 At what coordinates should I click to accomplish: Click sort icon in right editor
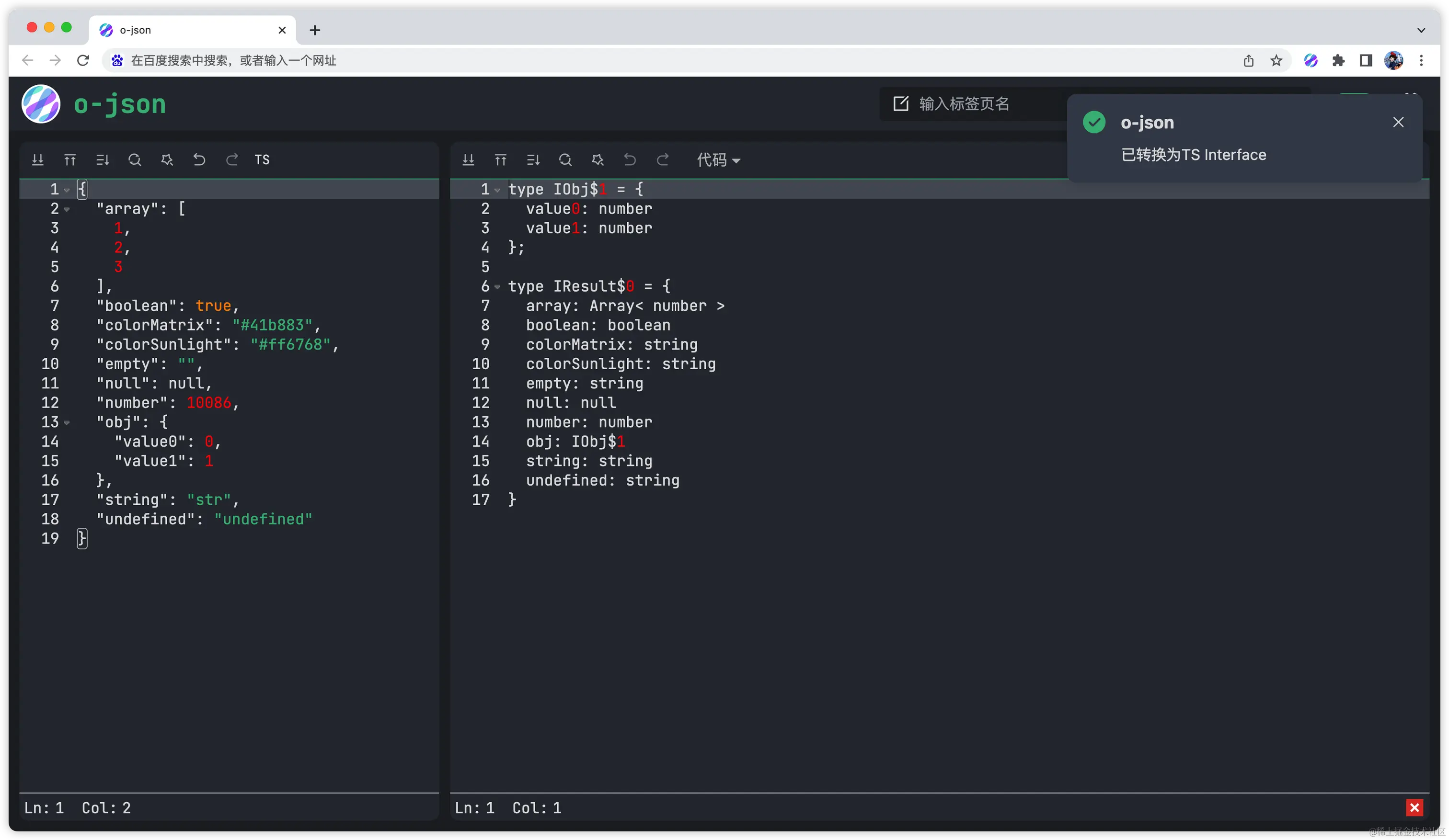(x=533, y=160)
